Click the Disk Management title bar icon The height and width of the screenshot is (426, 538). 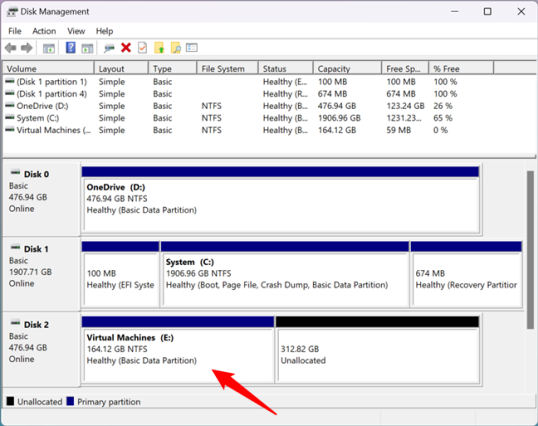(12, 12)
